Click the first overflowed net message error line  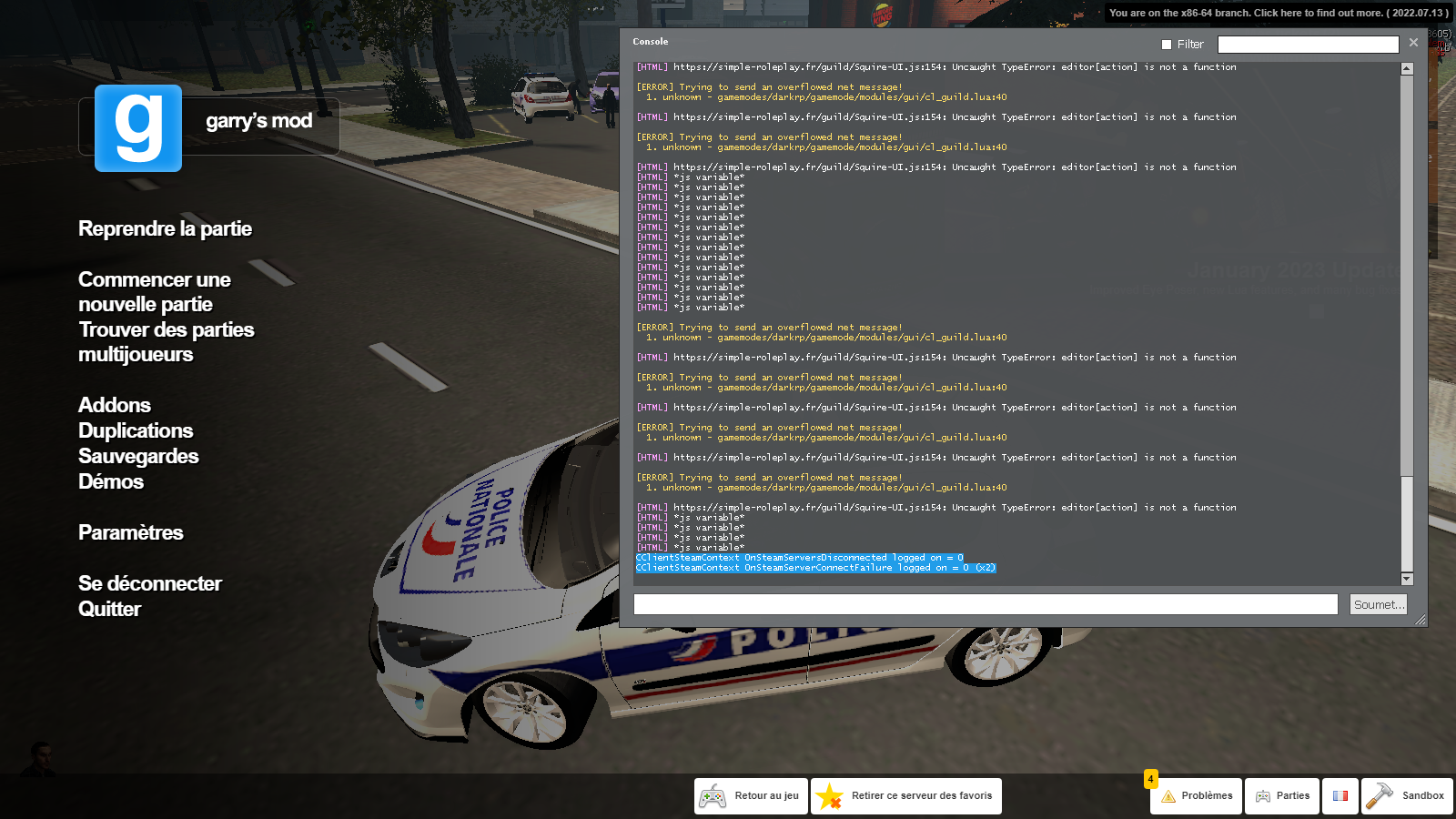[769, 87]
